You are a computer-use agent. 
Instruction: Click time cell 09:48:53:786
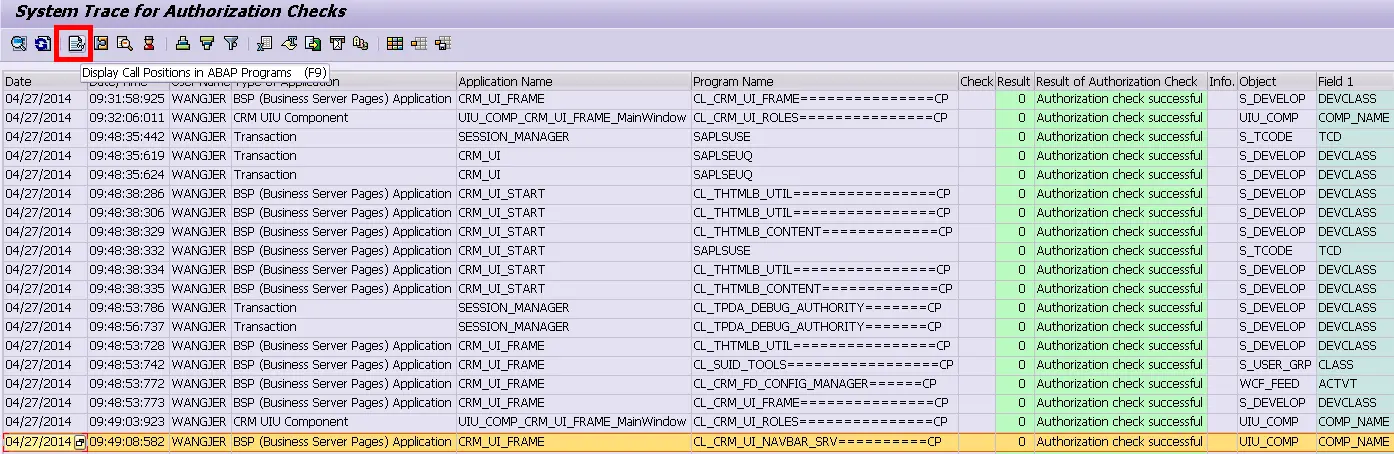point(128,308)
